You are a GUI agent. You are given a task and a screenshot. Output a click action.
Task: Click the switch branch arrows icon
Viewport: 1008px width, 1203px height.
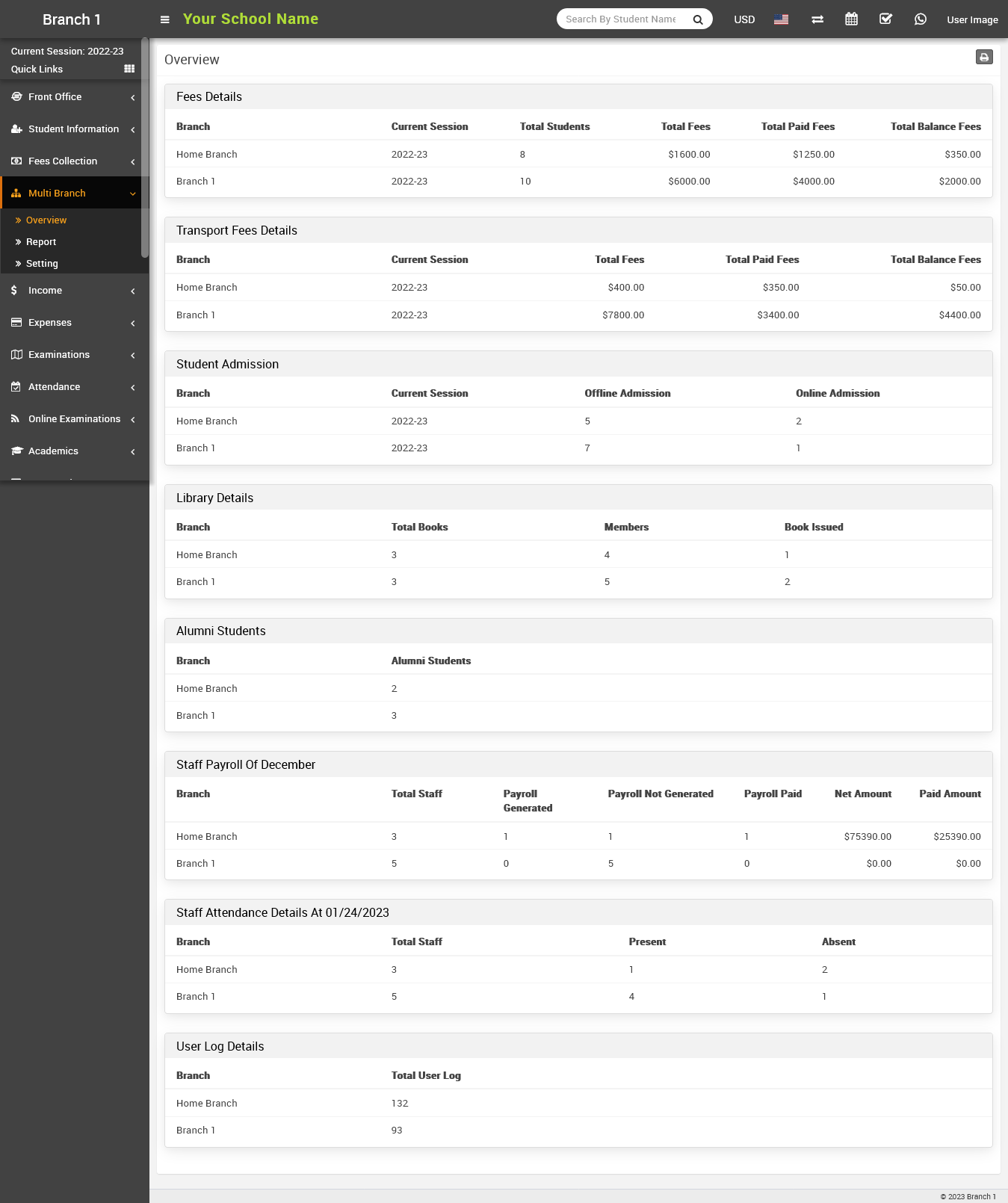click(x=817, y=19)
